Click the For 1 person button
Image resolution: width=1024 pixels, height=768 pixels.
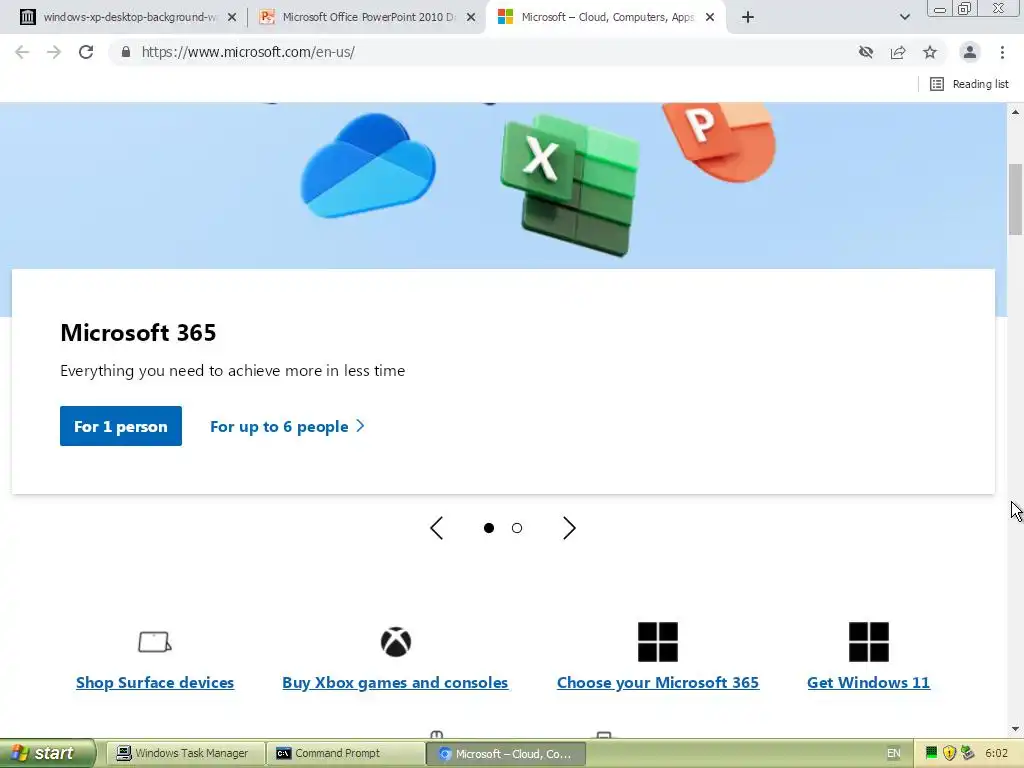pos(121,426)
